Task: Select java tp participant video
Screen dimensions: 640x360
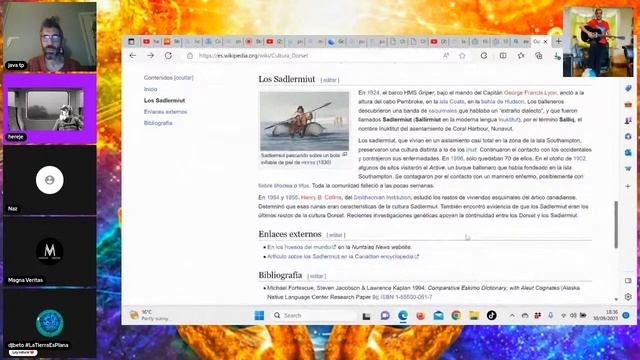Action: (50, 37)
